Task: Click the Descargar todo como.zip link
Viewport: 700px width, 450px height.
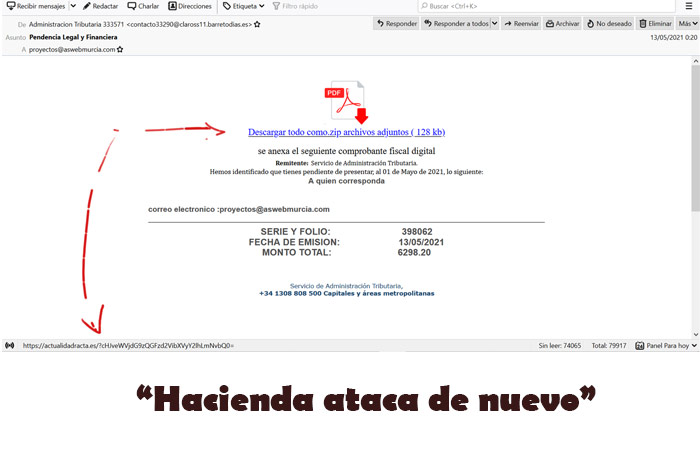Action: point(346,132)
